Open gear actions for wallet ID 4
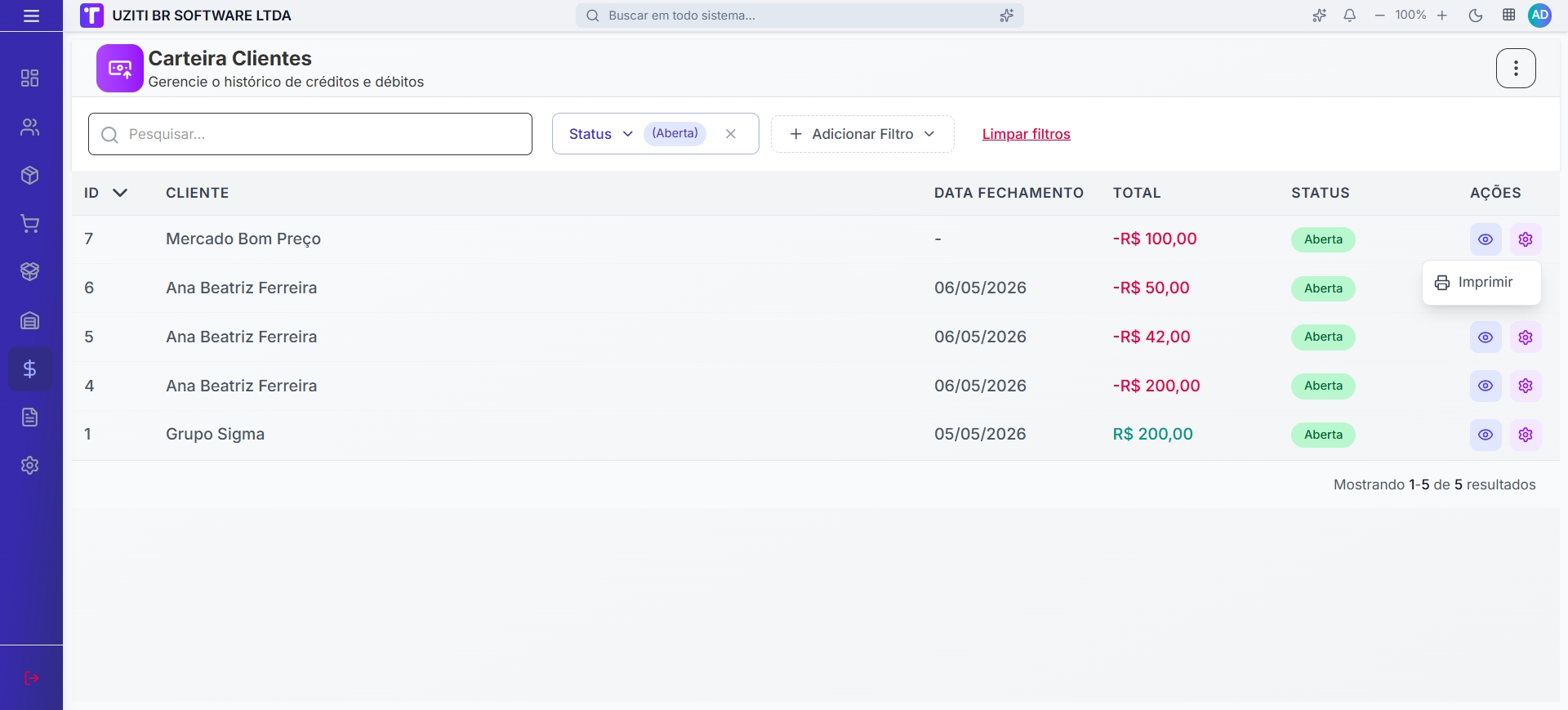 (x=1526, y=386)
